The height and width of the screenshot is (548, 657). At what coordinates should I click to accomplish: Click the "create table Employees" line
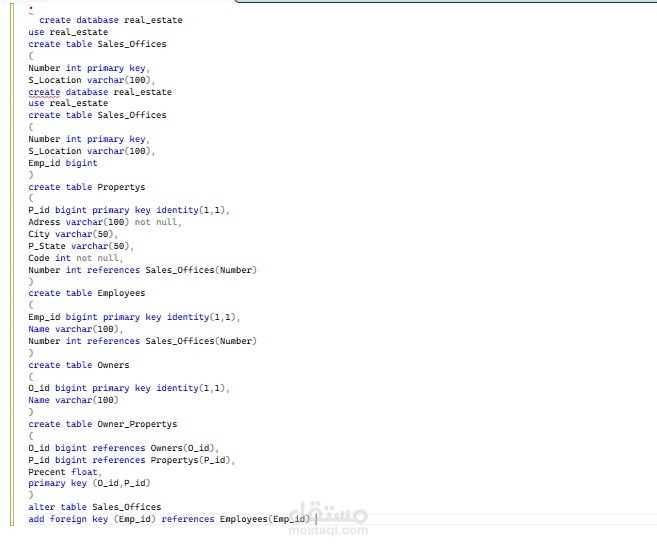87,293
